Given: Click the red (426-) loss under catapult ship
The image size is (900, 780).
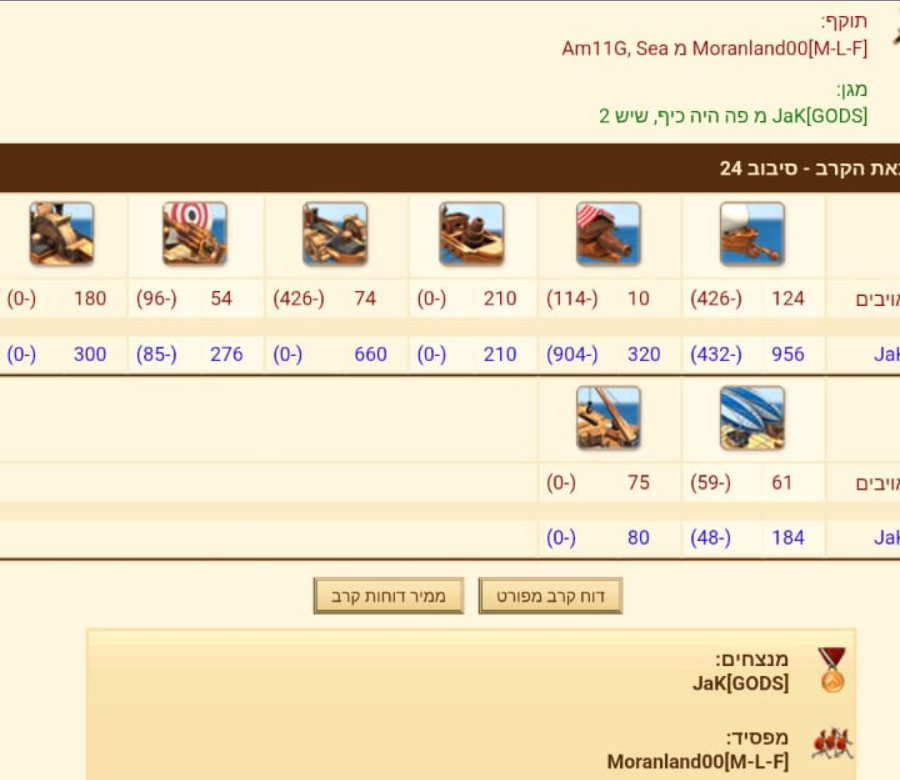Looking at the screenshot, I should [298, 298].
